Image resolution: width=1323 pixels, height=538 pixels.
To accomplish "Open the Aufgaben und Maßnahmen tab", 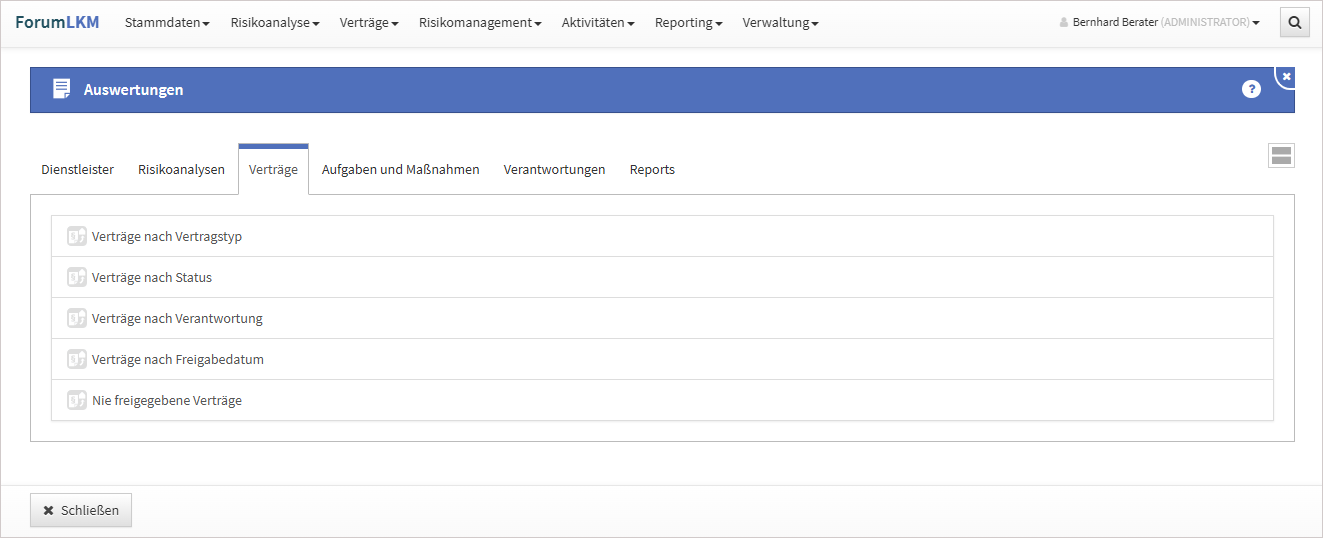I will [x=400, y=169].
